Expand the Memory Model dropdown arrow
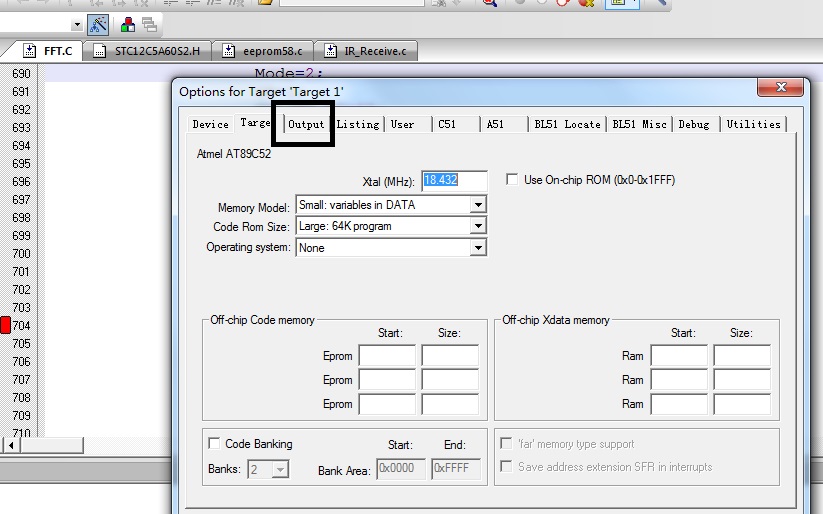Screen dimensions: 823x514 478,205
